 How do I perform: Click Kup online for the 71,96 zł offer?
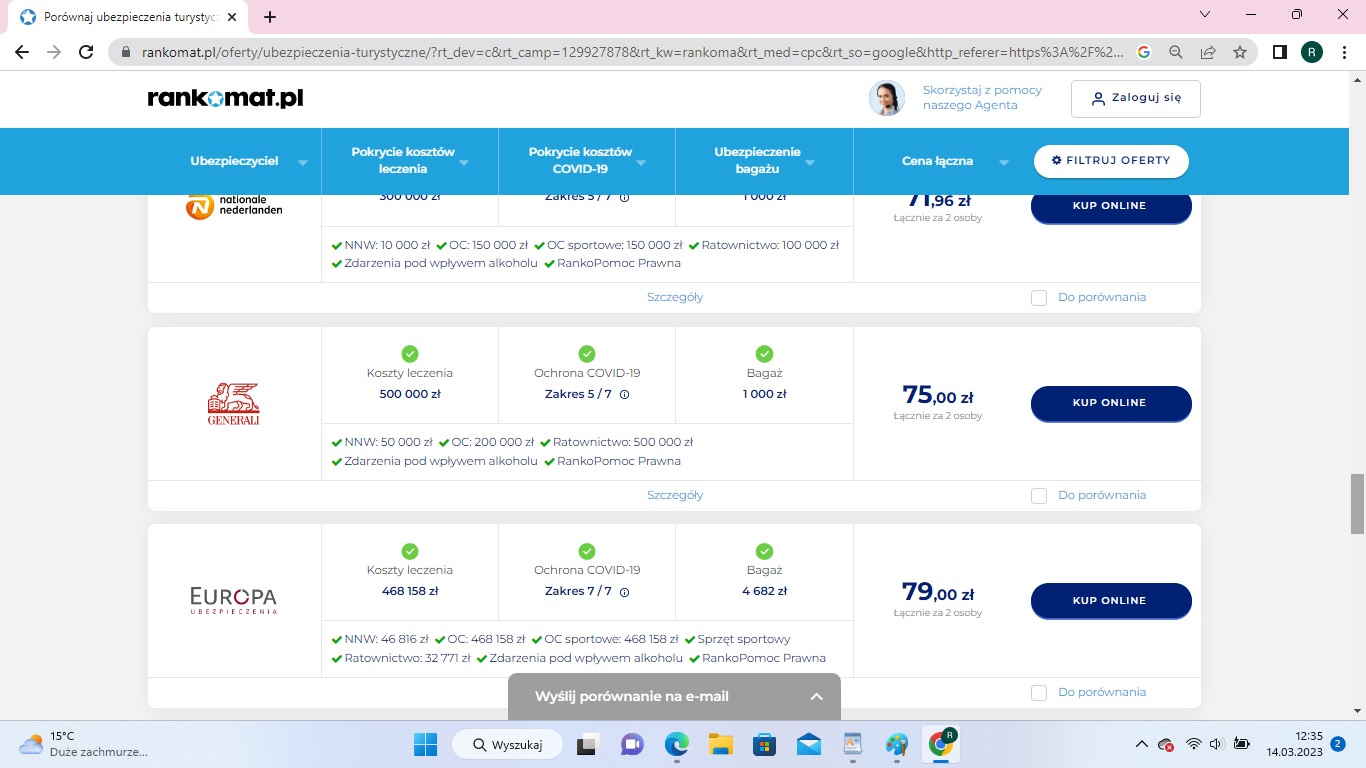coord(1111,206)
